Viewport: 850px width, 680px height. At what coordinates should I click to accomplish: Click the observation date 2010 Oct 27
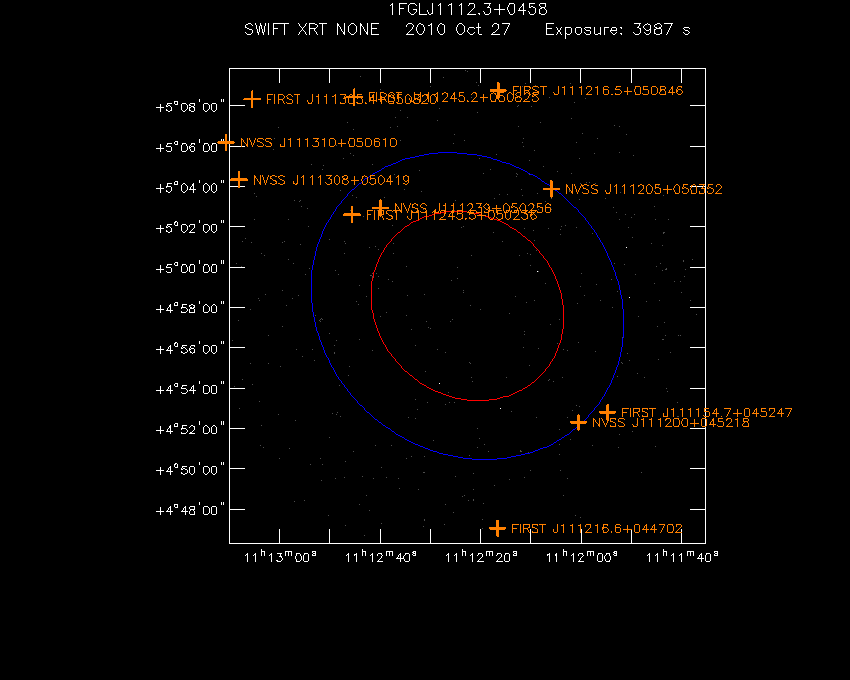[458, 29]
